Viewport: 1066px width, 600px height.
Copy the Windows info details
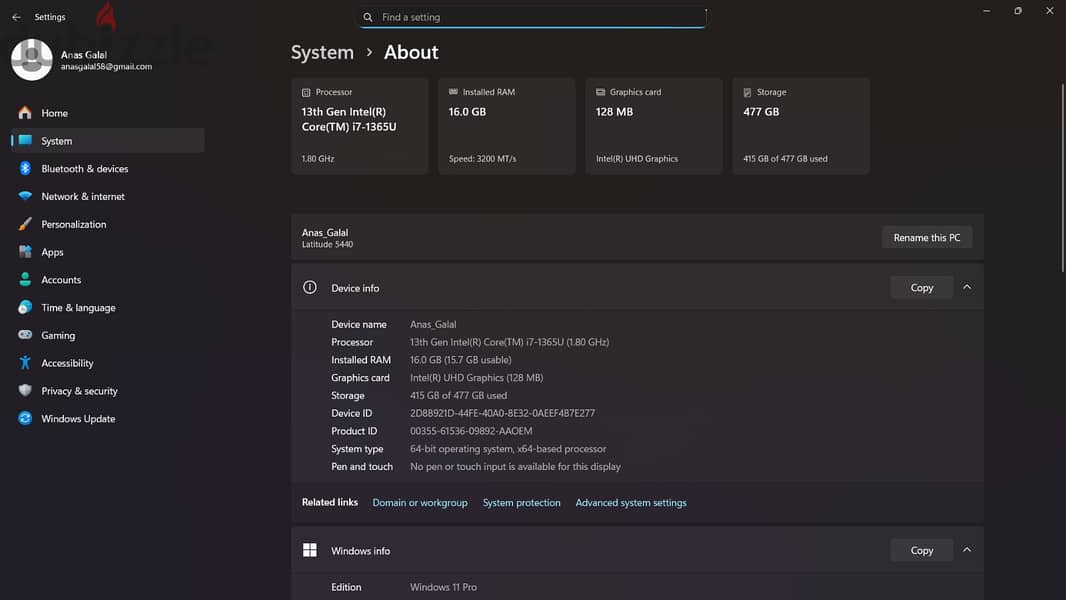[922, 550]
